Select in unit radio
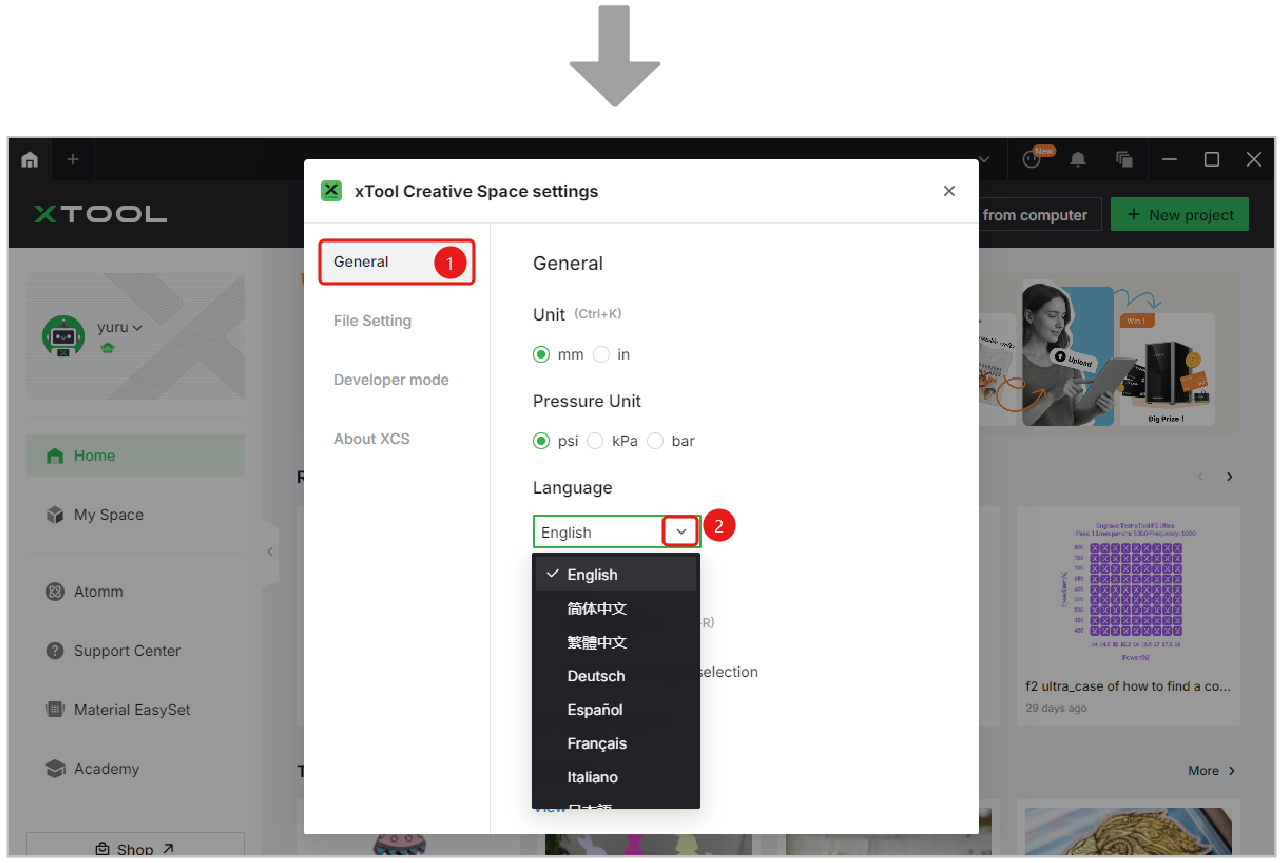Screen dimensions: 1281x863 pyautogui.click(x=601, y=354)
